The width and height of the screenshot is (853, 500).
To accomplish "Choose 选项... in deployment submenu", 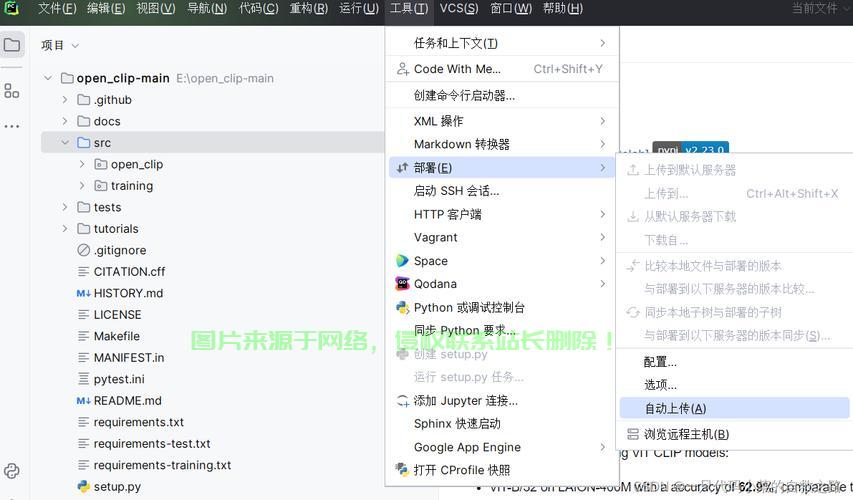I will pos(734,385).
